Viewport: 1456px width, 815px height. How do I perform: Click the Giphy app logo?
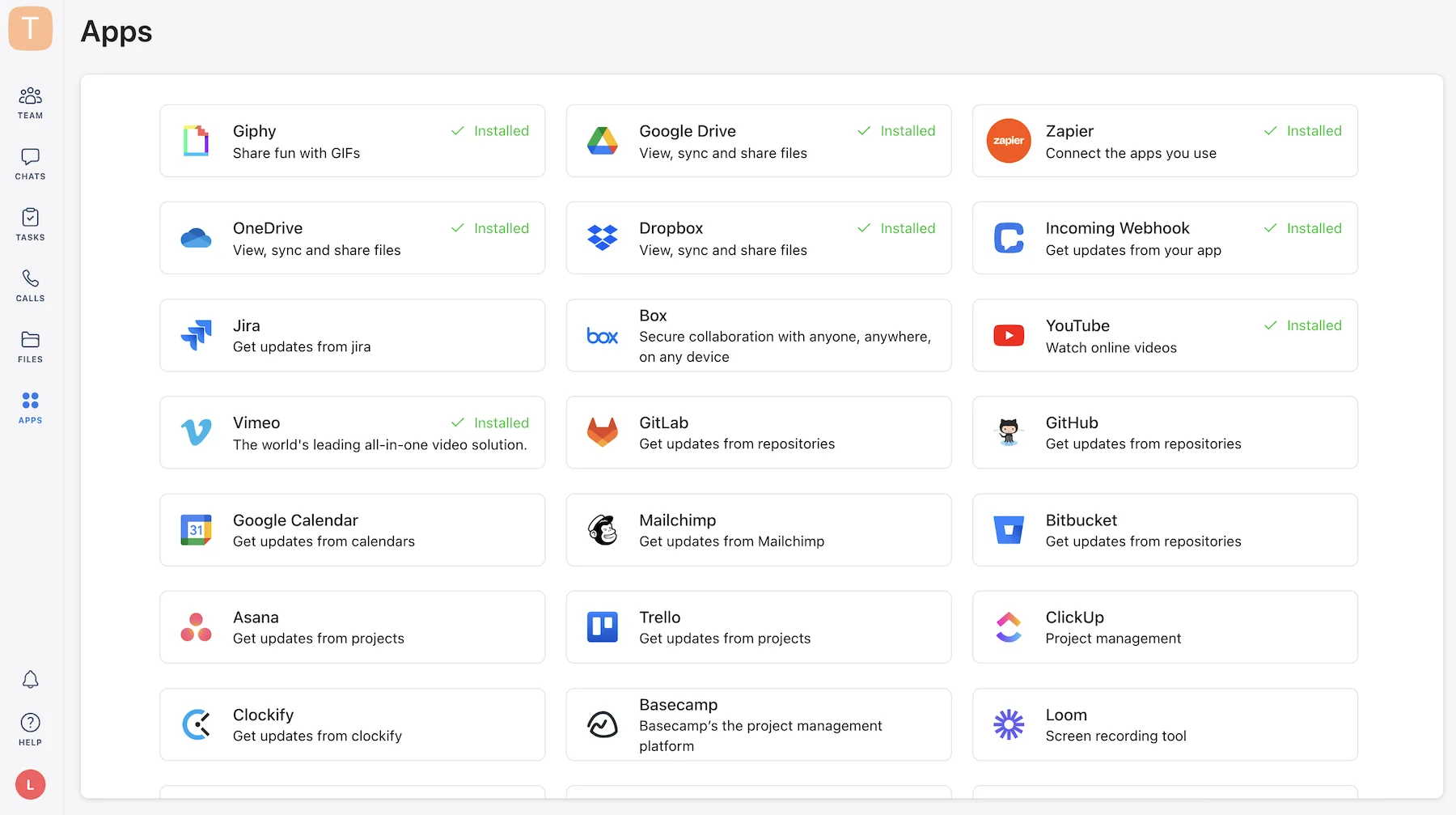tap(196, 141)
